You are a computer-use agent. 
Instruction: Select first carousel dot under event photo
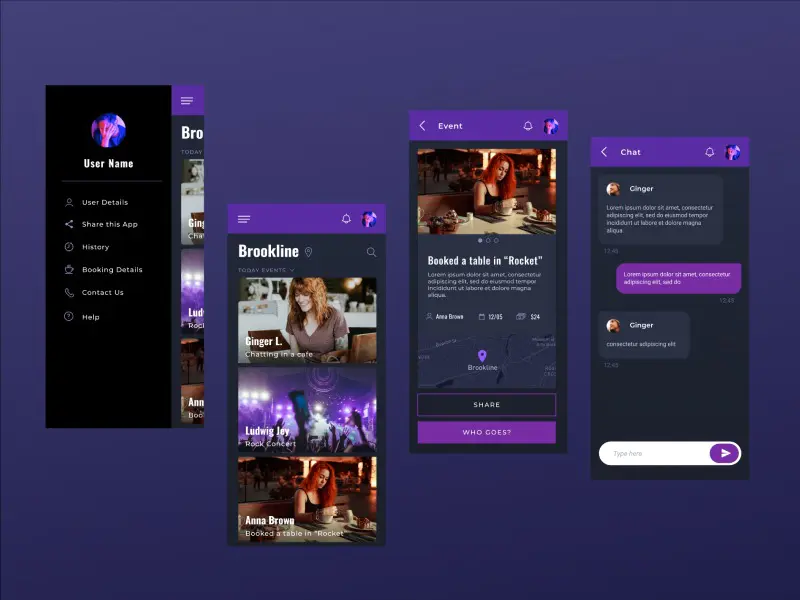pyautogui.click(x=480, y=240)
